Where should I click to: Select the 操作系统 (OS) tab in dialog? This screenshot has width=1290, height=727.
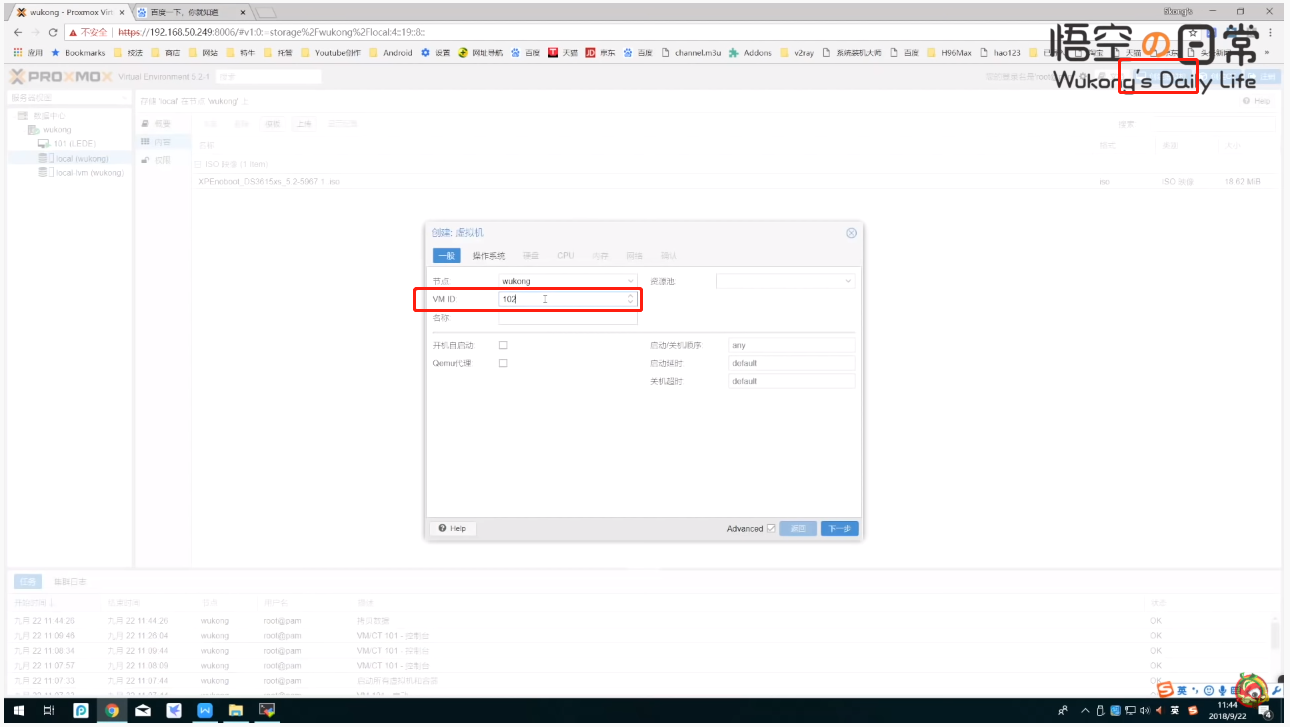(489, 256)
